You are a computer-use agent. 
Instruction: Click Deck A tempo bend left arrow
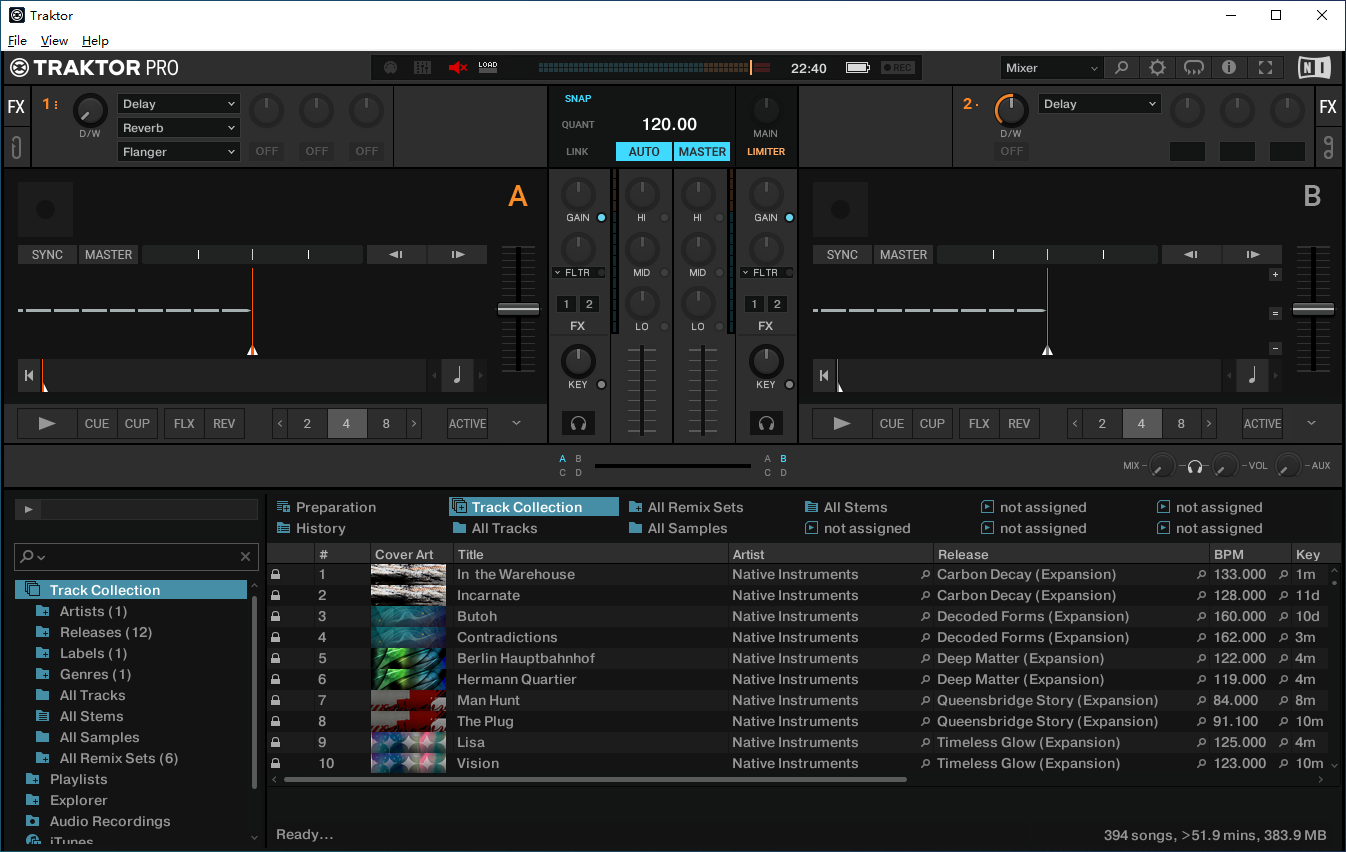(397, 255)
